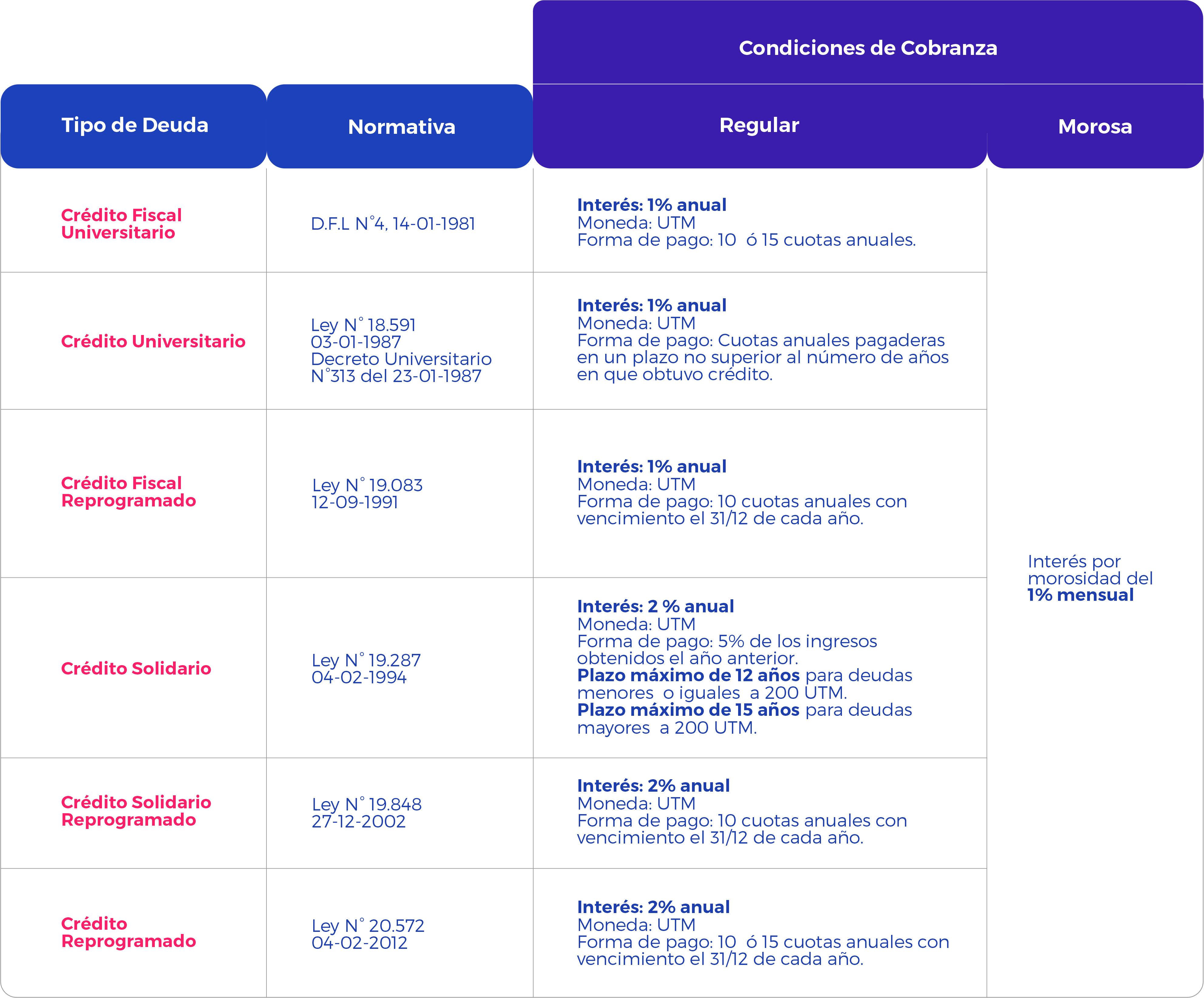Click the D.F.L N°4, 14-01-1981 cell
This screenshot has height=998, width=1204.
click(393, 224)
